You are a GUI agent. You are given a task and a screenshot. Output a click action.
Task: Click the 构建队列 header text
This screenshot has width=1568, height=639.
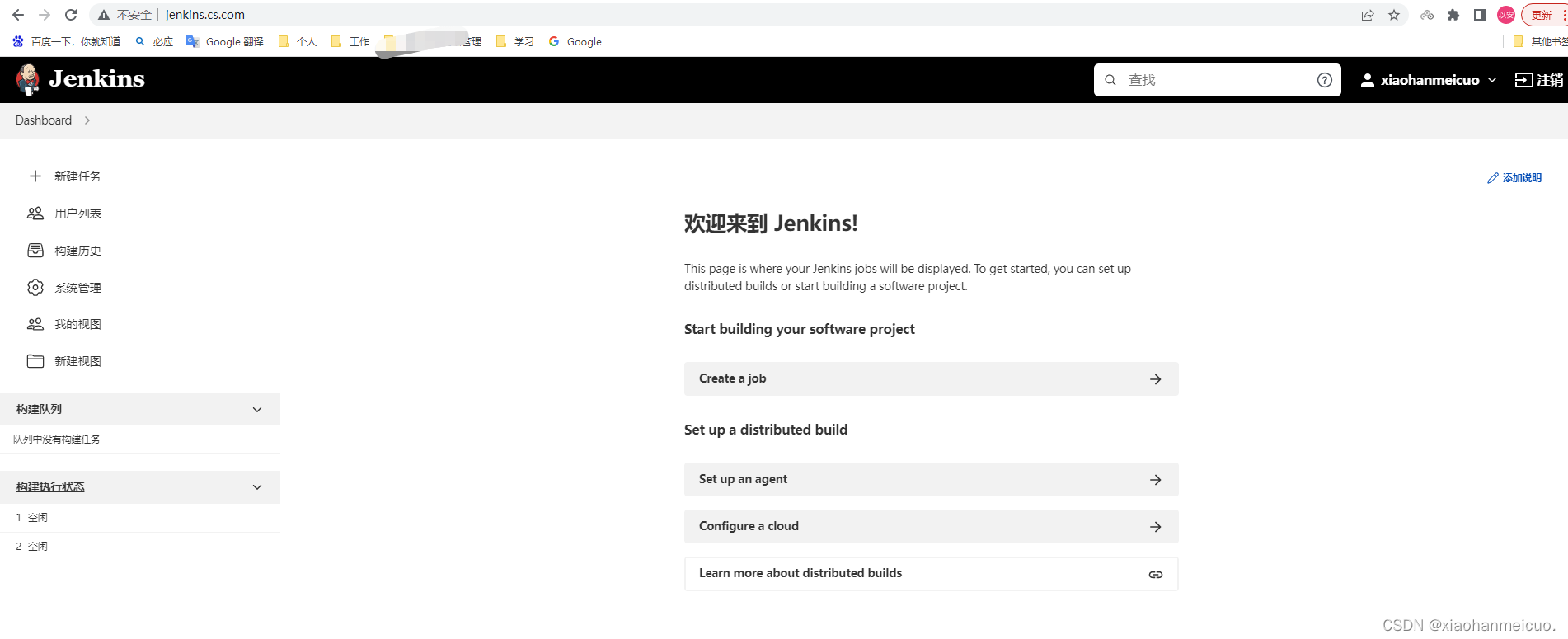coord(39,409)
